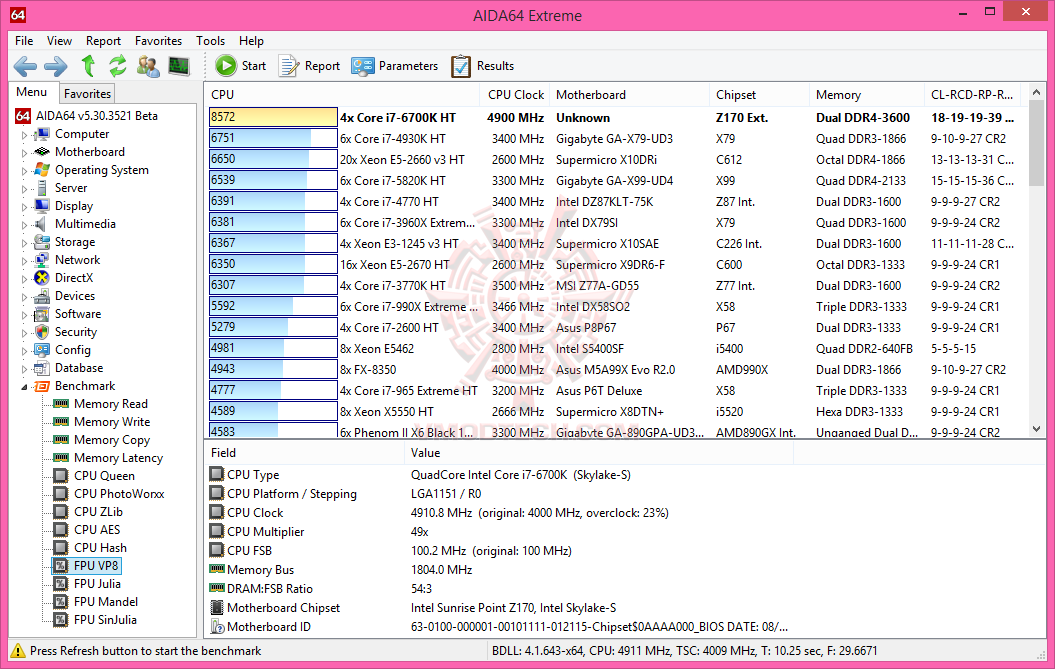
Task: Open the system monitor graph icon
Action: tap(179, 66)
